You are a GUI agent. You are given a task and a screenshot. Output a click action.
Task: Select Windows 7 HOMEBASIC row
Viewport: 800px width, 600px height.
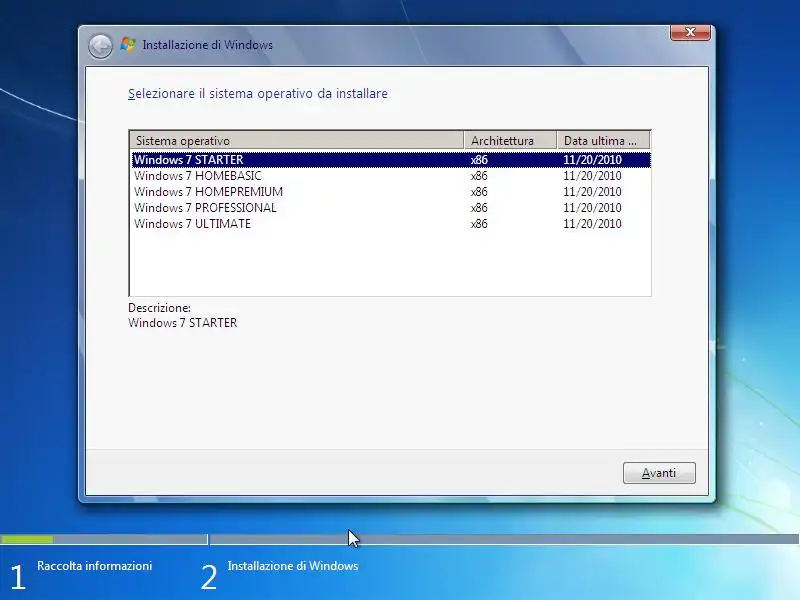coord(391,176)
